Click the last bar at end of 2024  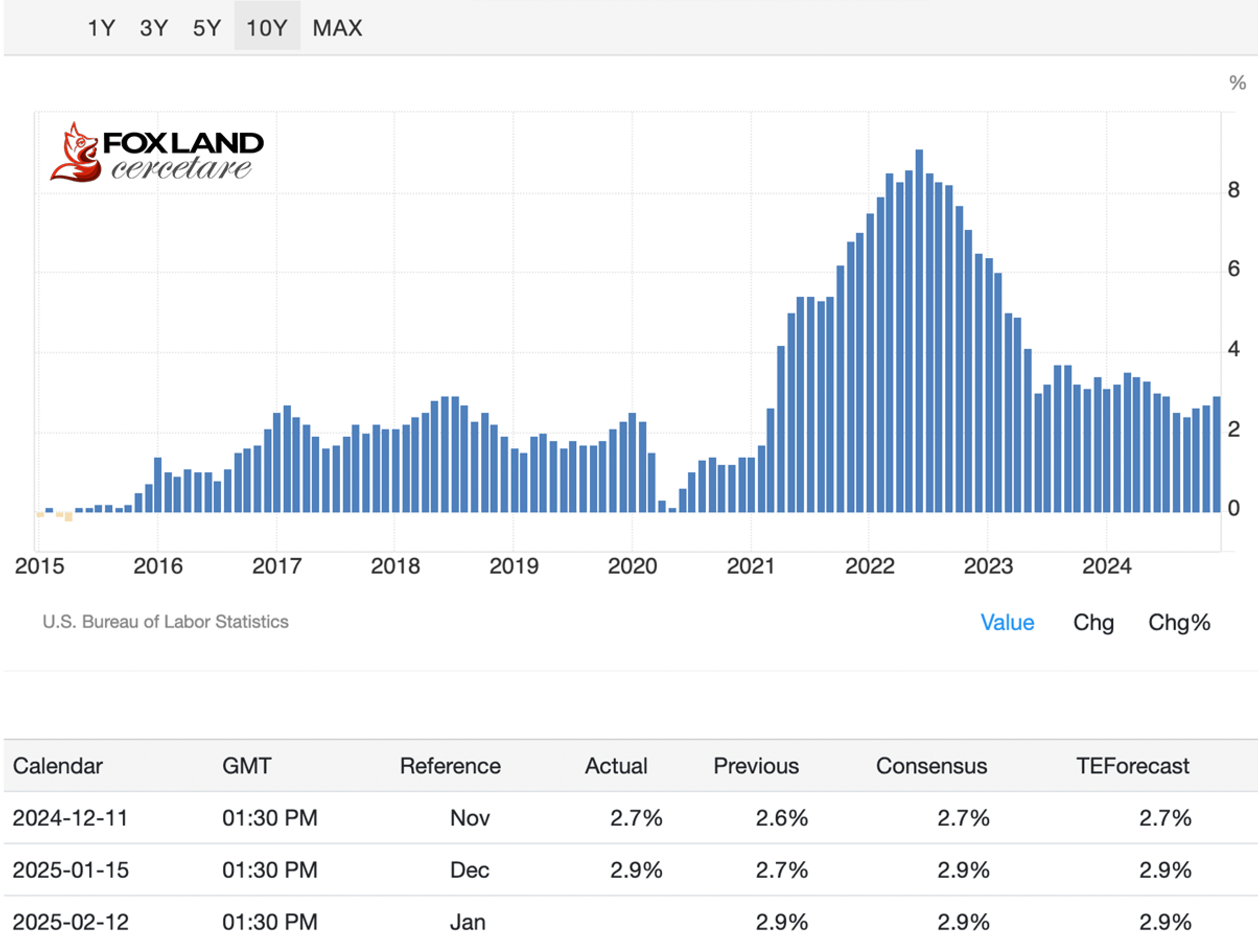[1217, 455]
